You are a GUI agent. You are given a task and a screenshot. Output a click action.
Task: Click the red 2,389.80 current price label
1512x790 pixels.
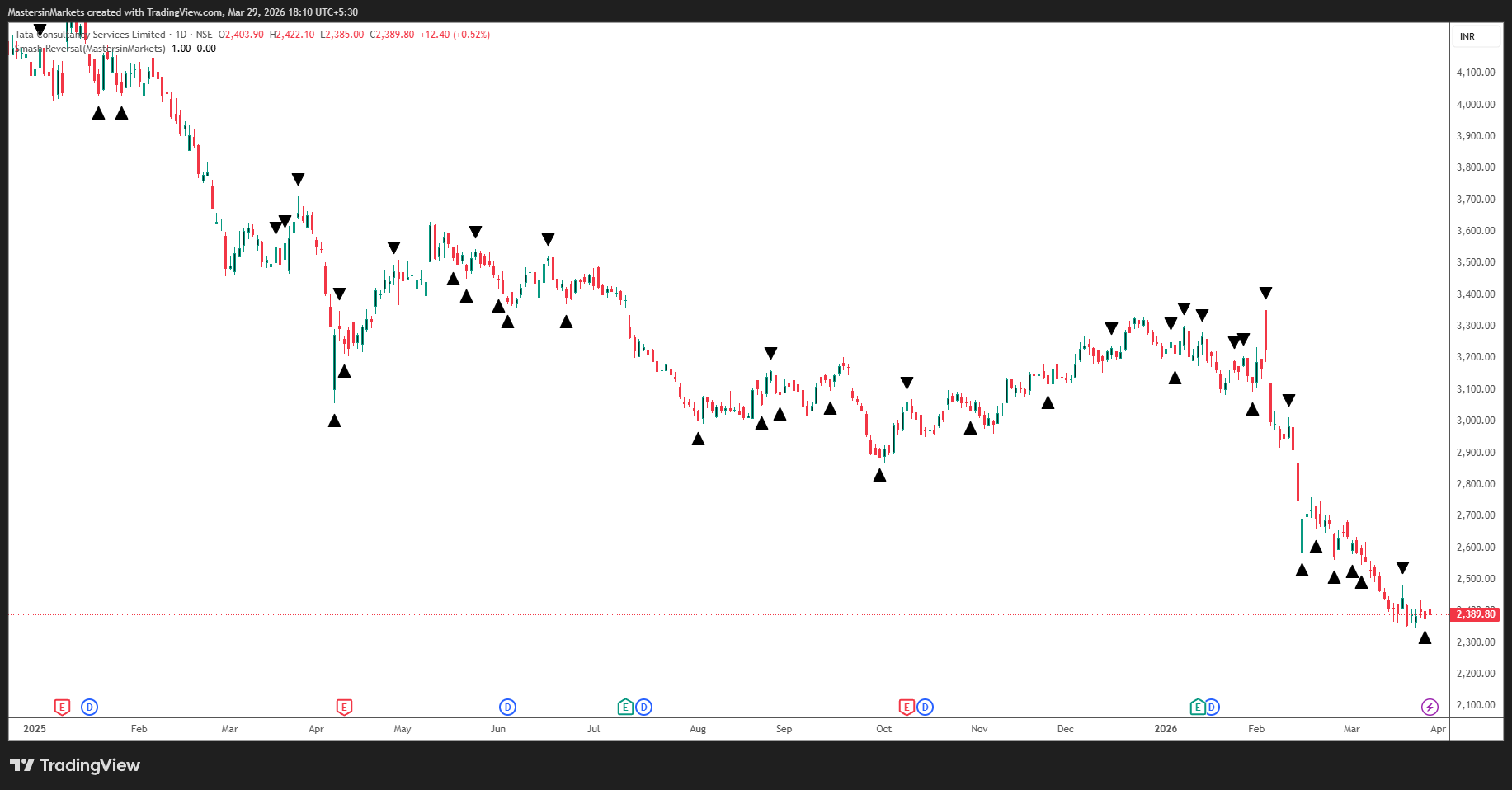1476,614
